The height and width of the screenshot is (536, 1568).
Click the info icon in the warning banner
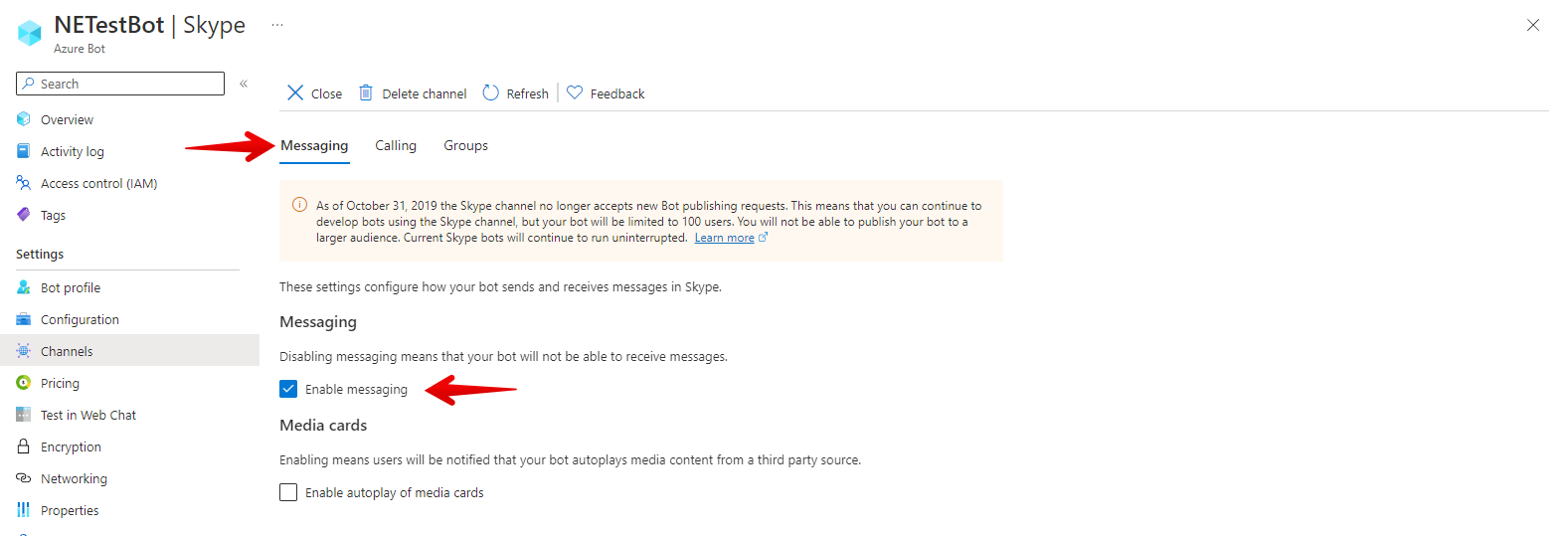[x=299, y=205]
